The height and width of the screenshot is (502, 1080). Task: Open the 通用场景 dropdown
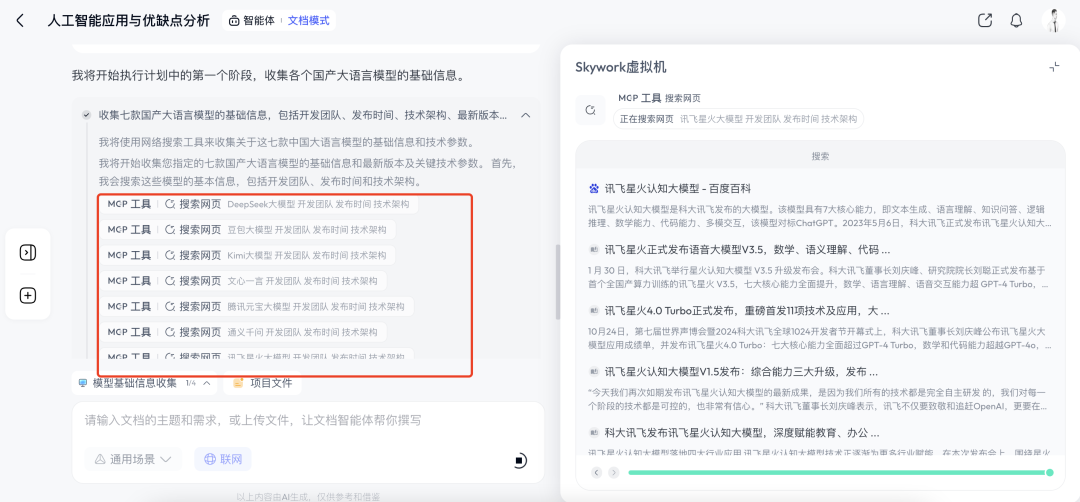[133, 459]
